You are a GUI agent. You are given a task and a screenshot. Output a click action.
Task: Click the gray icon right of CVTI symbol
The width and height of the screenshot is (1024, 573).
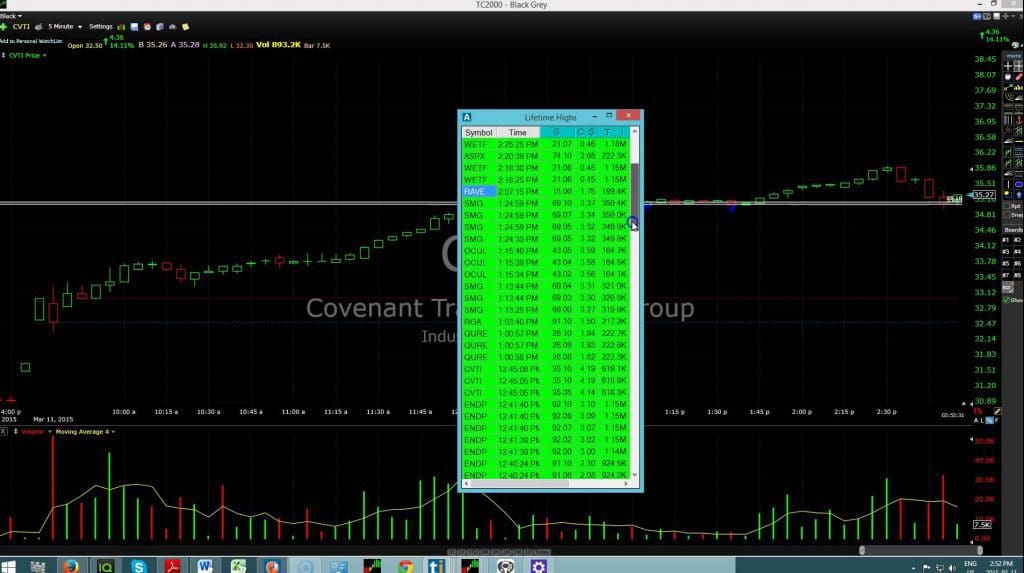coord(39,27)
